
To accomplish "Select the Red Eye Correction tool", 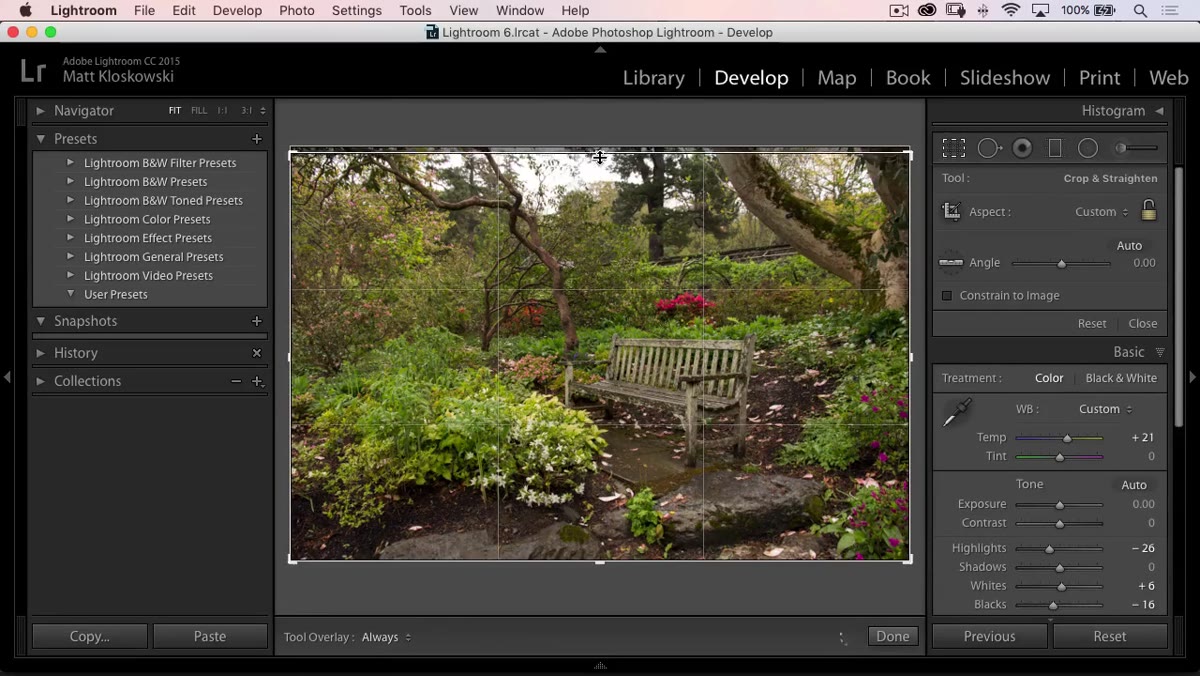I will (x=1022, y=148).
